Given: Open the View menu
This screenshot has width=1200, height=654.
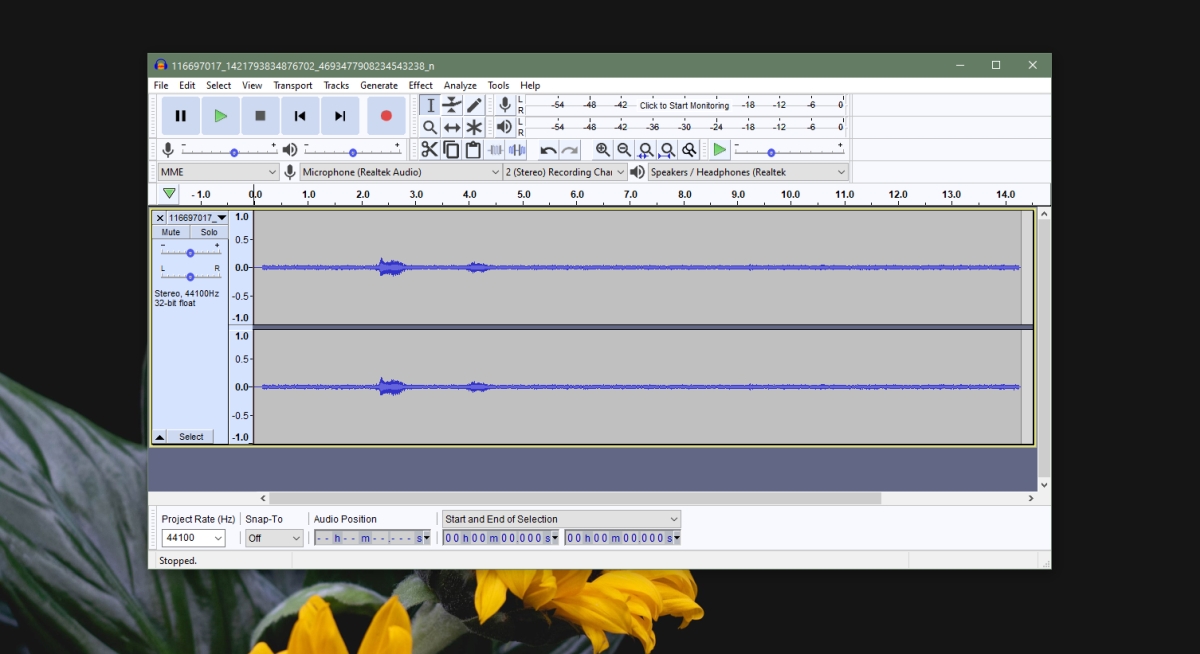Looking at the screenshot, I should [x=252, y=86].
